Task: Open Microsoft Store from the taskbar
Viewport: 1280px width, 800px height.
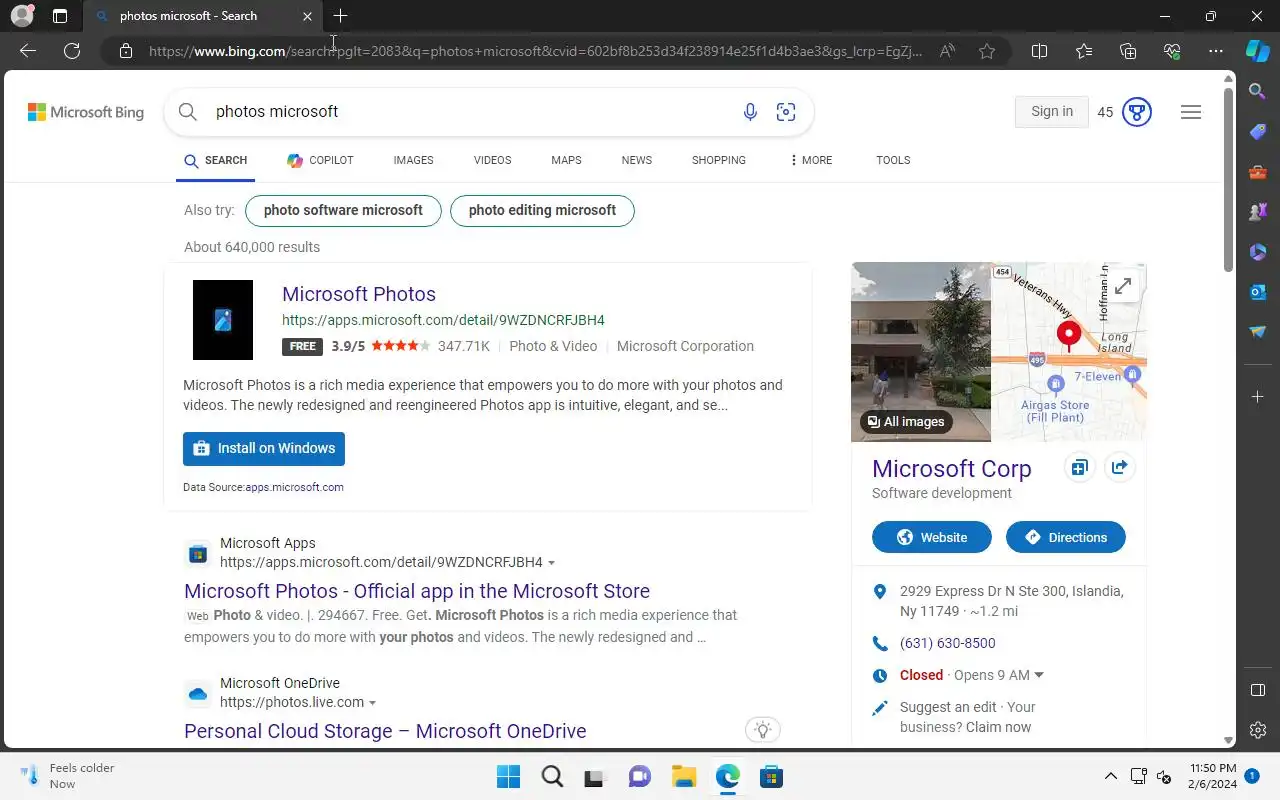Action: click(x=771, y=776)
